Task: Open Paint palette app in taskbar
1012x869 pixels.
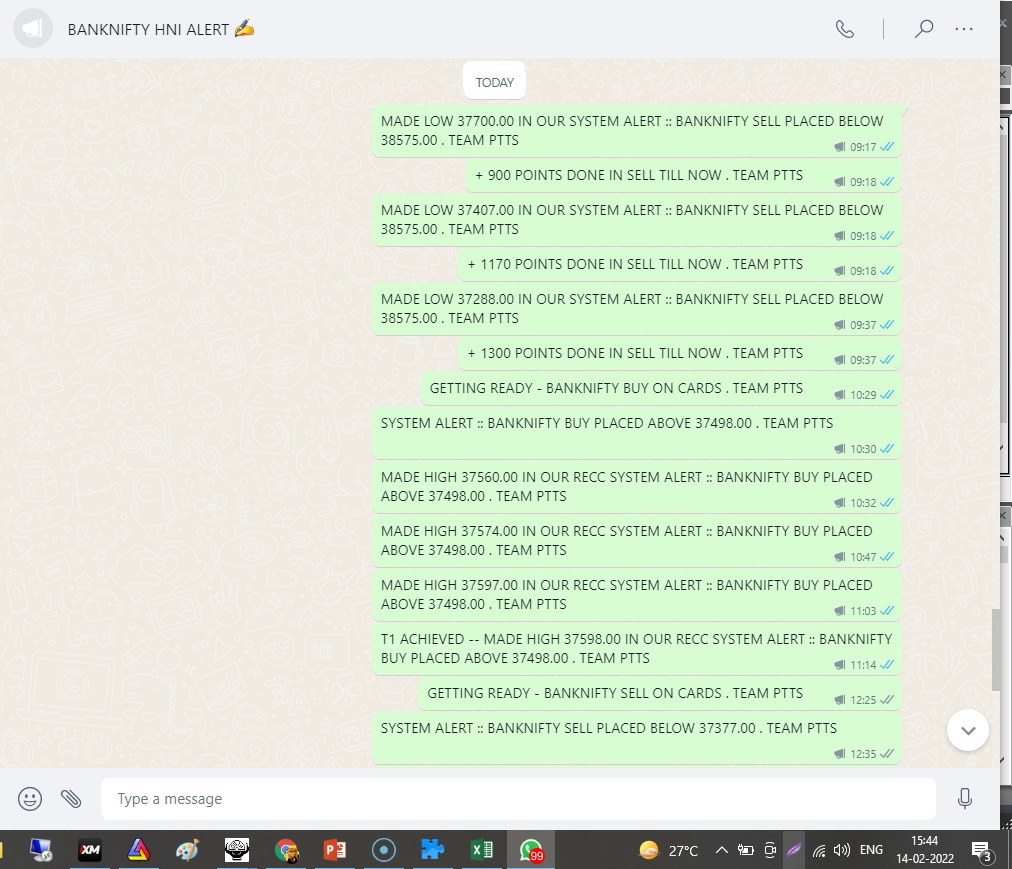Action: click(x=188, y=850)
